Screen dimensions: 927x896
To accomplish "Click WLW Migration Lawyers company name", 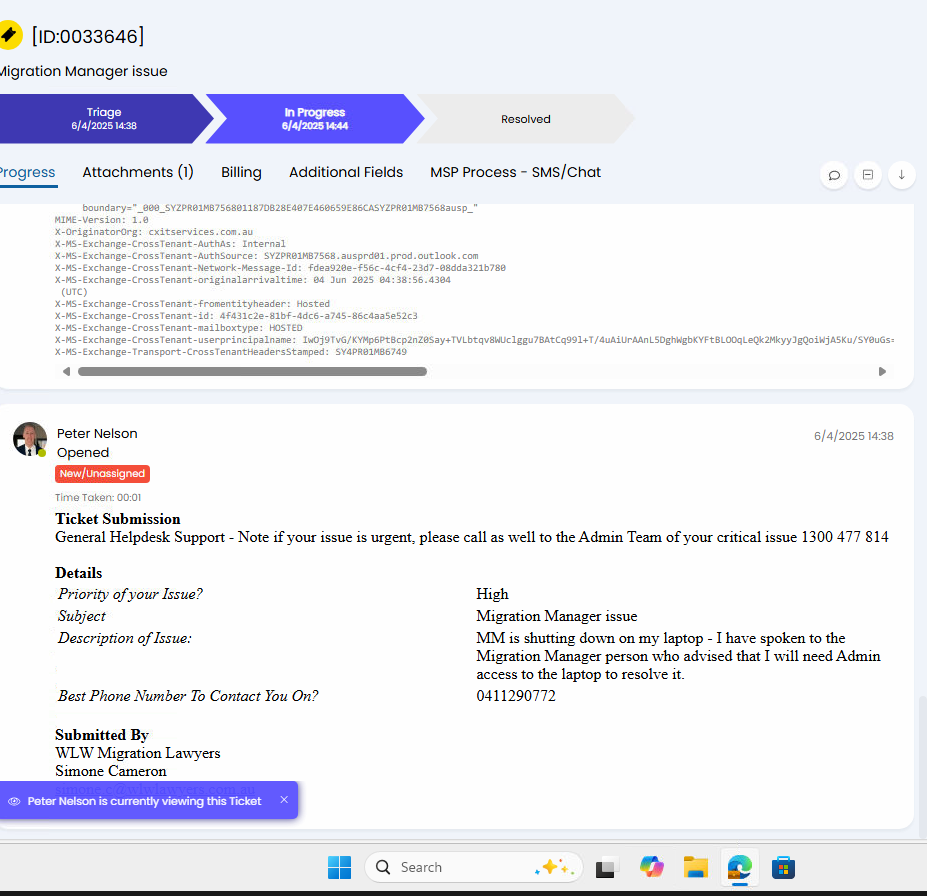I will point(138,752).
